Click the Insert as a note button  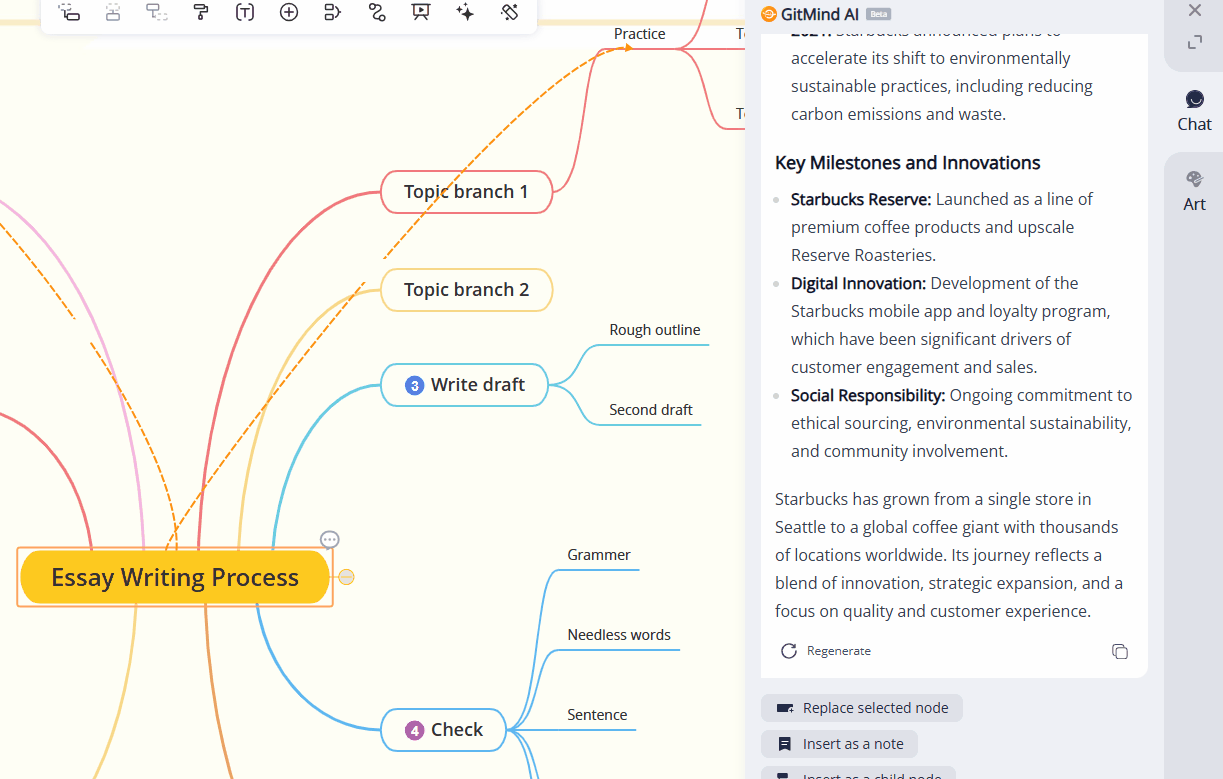coord(839,744)
